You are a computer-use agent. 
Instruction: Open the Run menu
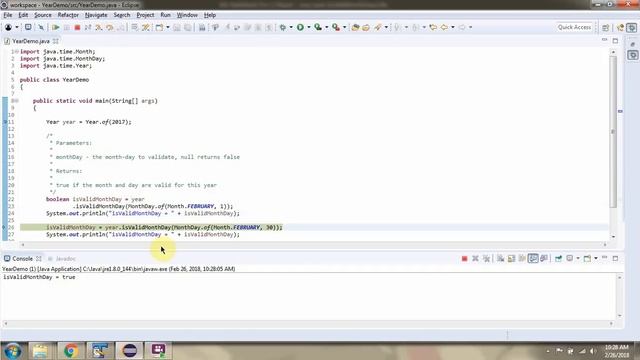coord(165,15)
